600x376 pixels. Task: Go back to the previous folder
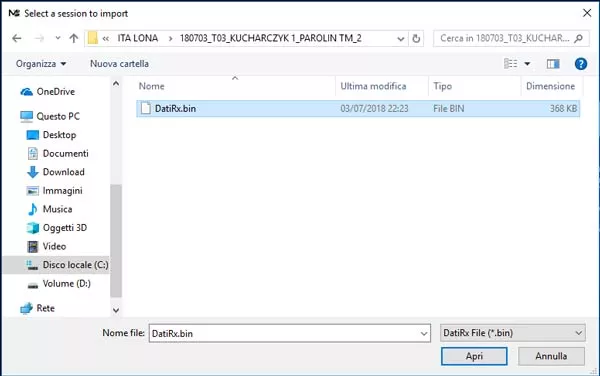[16, 38]
